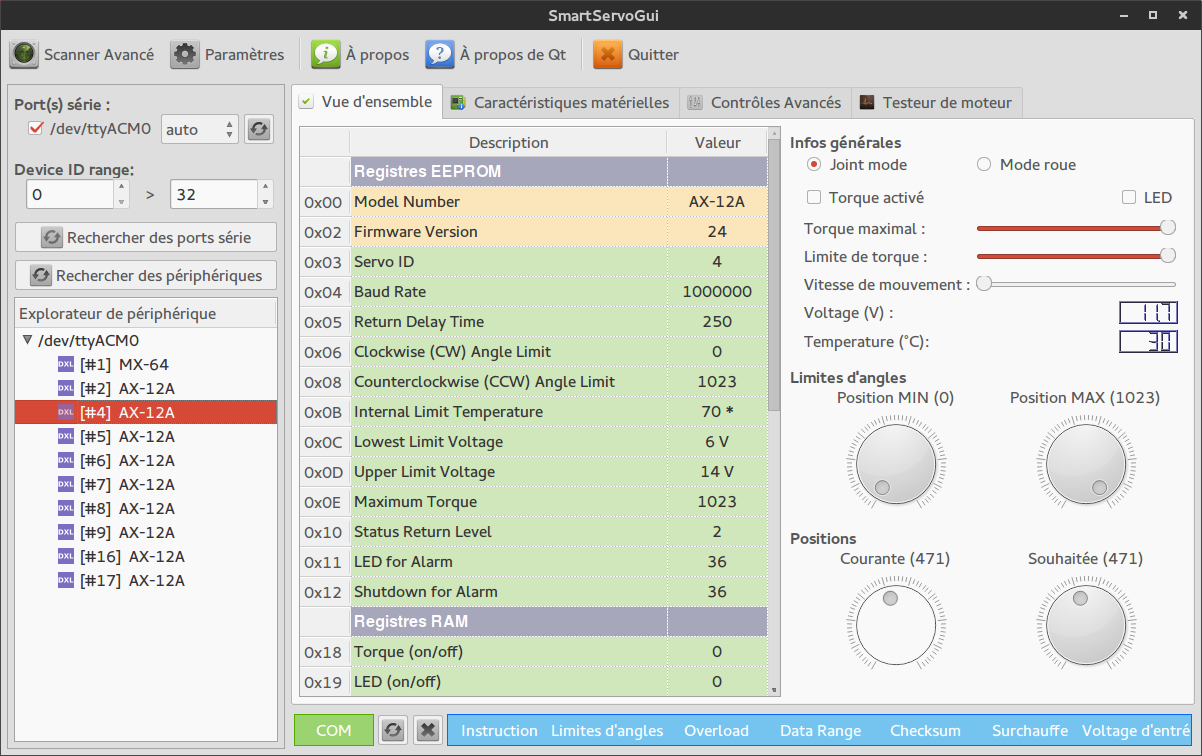Click the Contrôles Avancés tab icon

click(x=695, y=103)
